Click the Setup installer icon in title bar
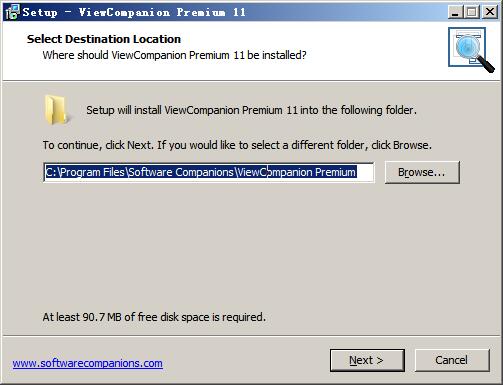 coord(12,12)
